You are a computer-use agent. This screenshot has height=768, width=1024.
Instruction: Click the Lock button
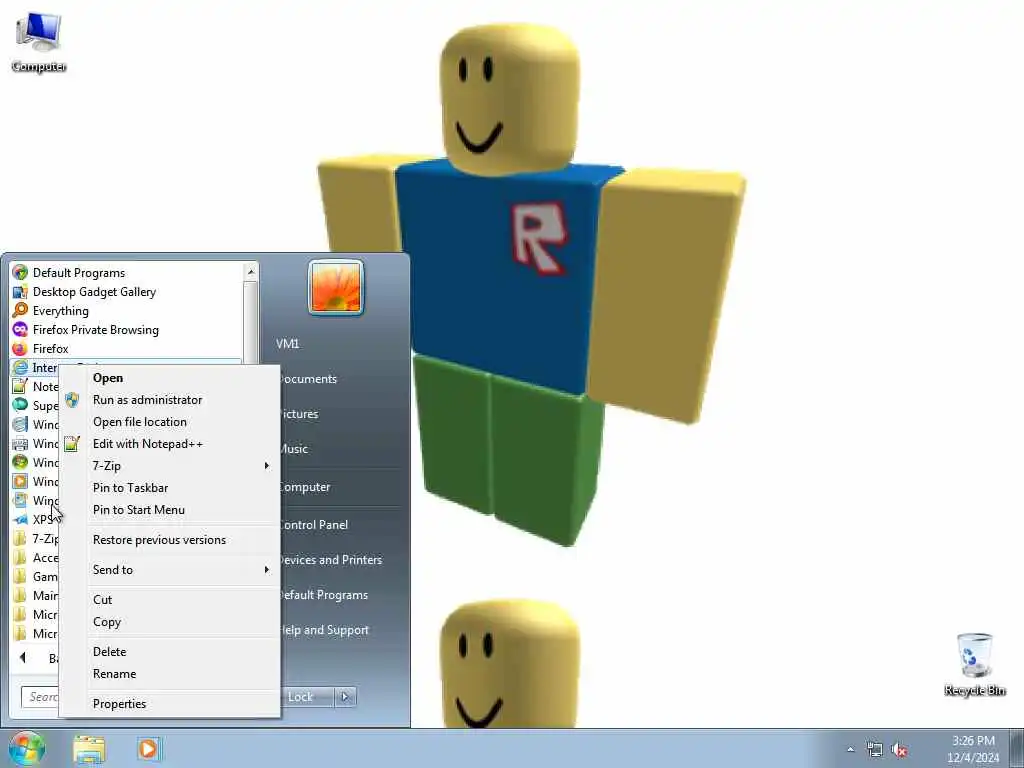pyautogui.click(x=307, y=697)
